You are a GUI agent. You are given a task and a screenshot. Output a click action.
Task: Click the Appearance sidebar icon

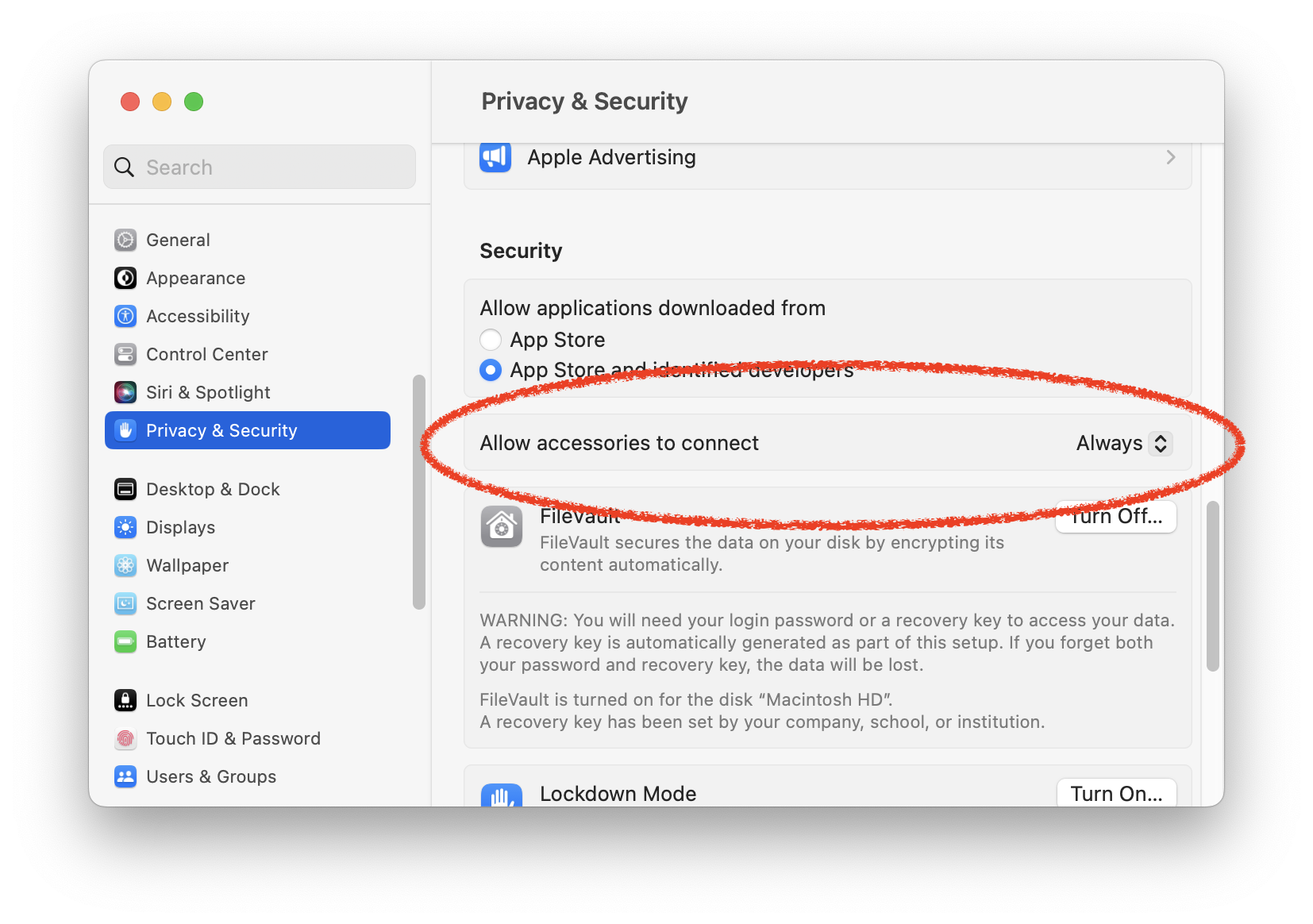tap(125, 278)
